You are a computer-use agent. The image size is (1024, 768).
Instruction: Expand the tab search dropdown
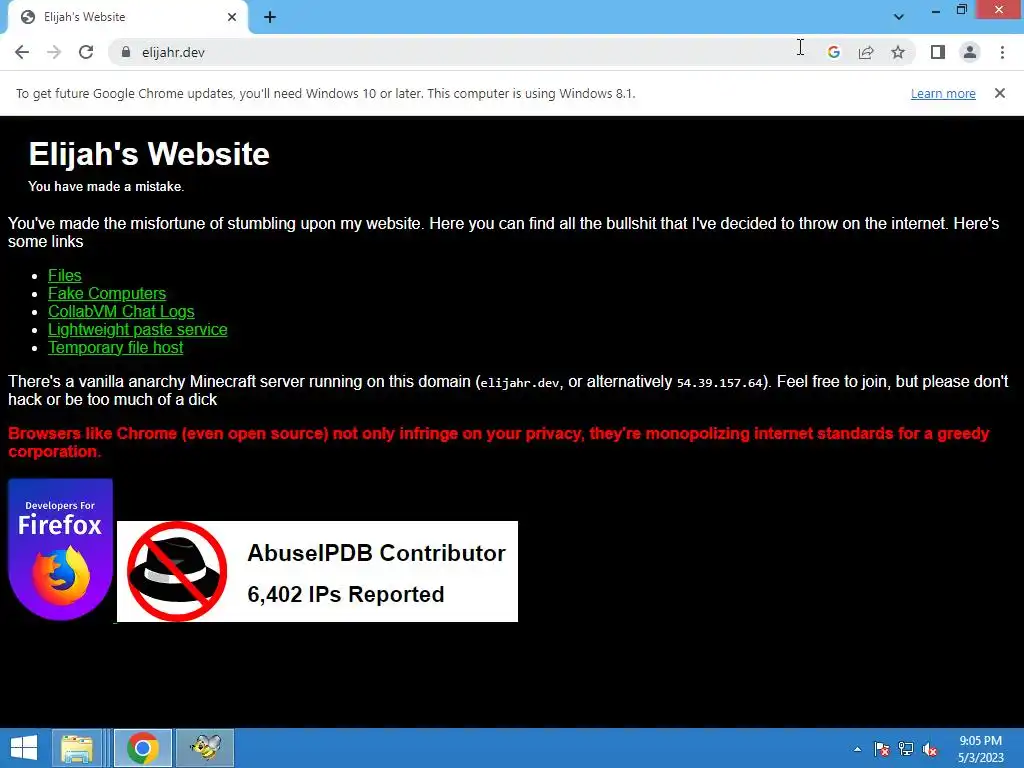(899, 17)
